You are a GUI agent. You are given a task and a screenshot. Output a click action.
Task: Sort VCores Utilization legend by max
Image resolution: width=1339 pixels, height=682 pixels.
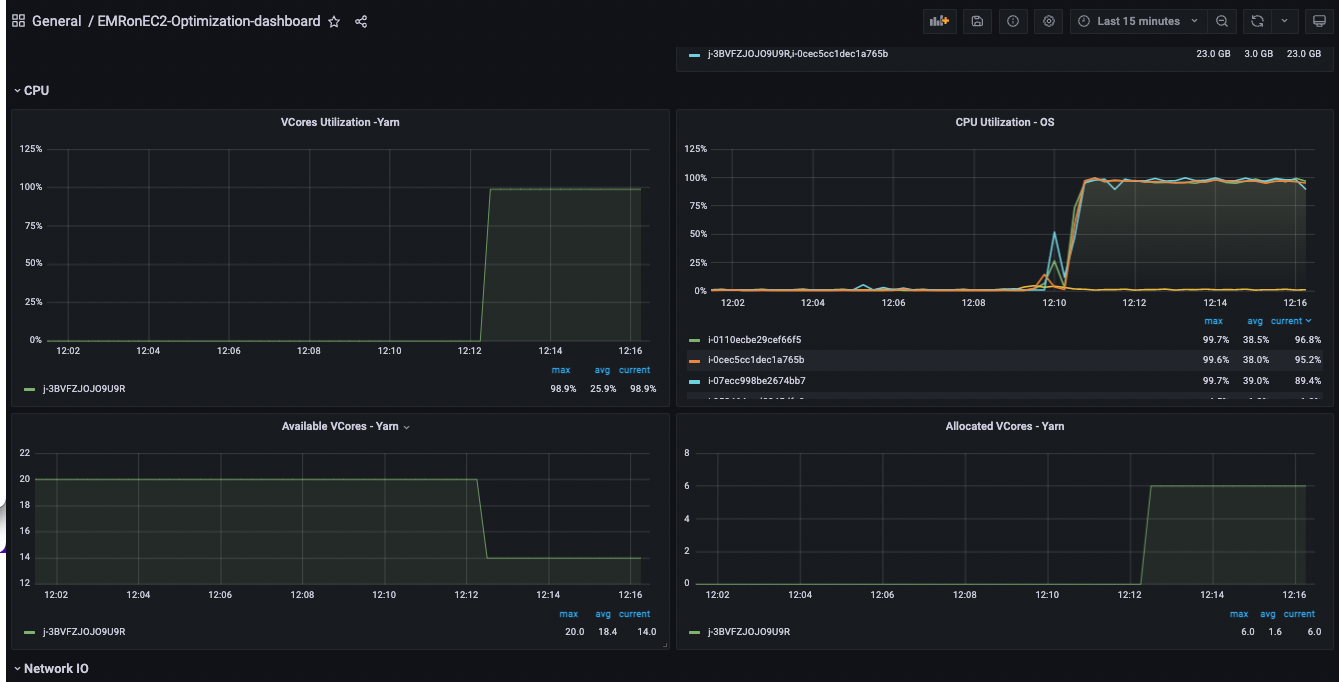point(560,370)
